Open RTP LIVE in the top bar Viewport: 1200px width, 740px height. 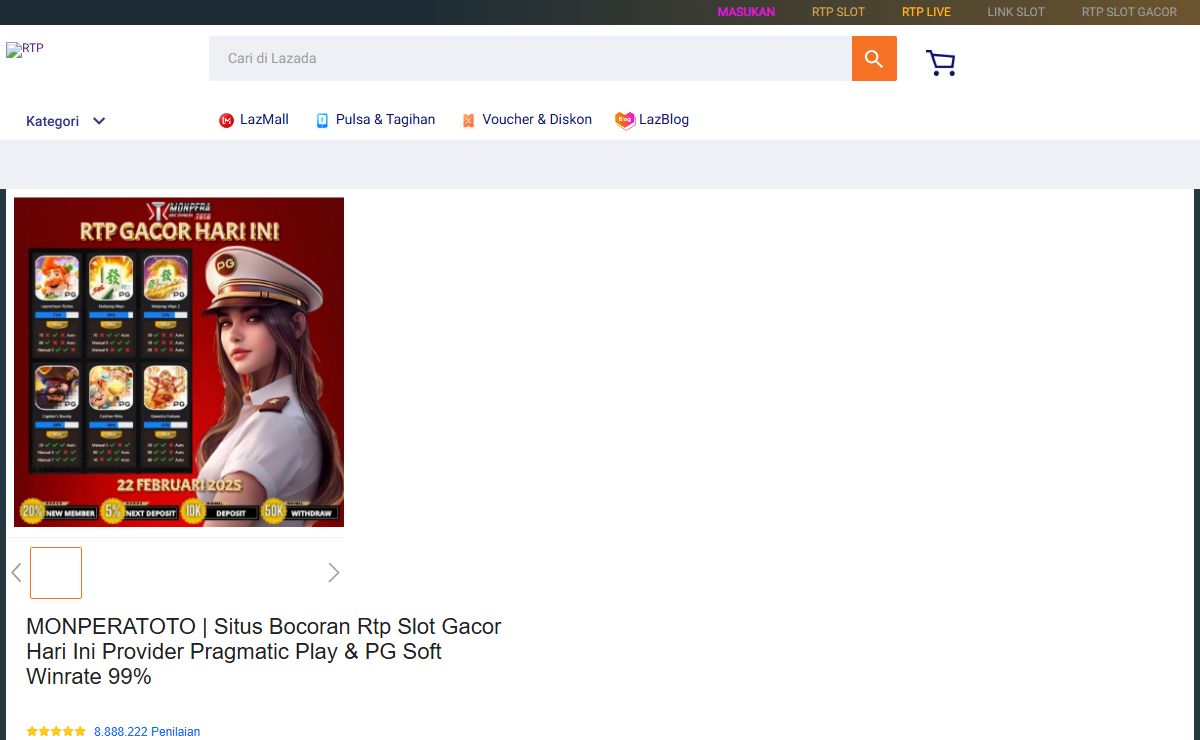pyautogui.click(x=926, y=12)
